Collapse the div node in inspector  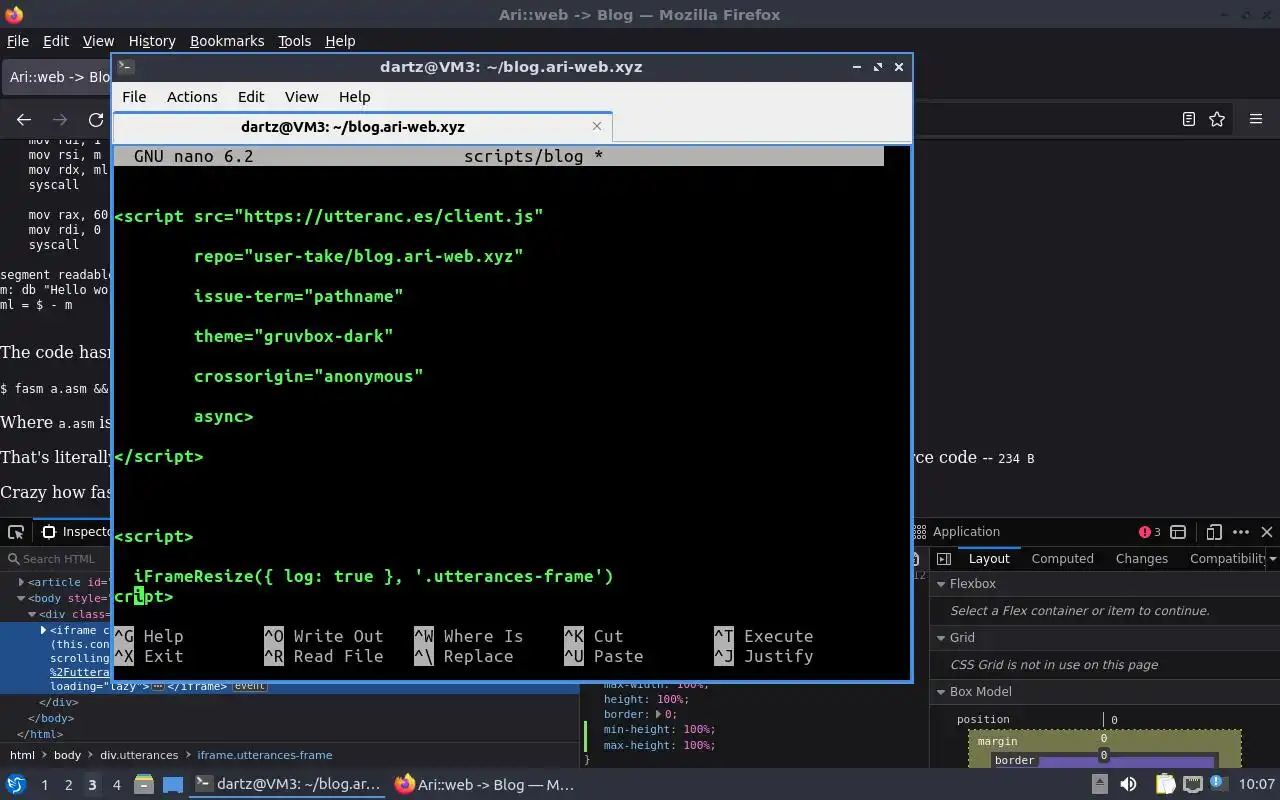(32, 614)
